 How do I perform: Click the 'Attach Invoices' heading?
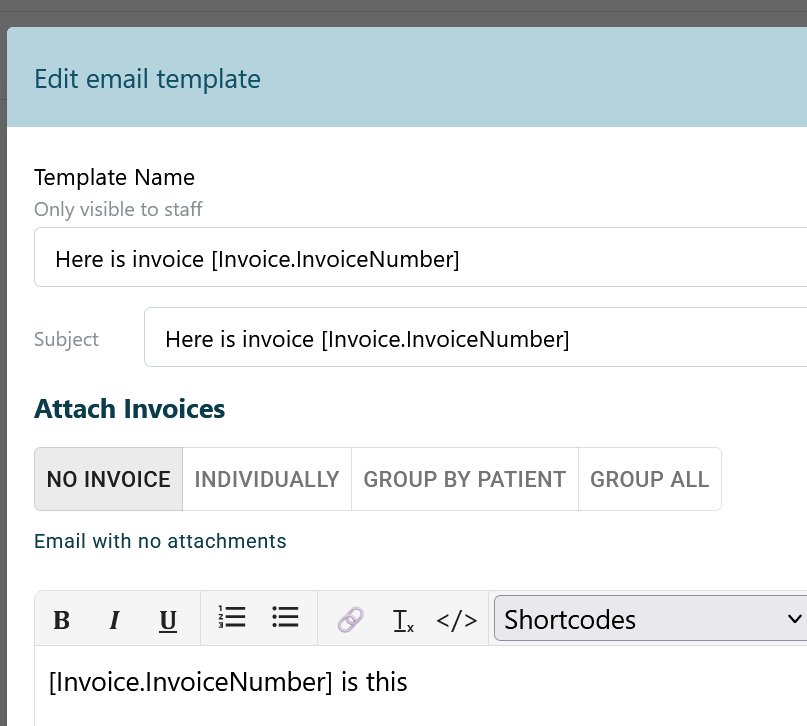pos(129,409)
